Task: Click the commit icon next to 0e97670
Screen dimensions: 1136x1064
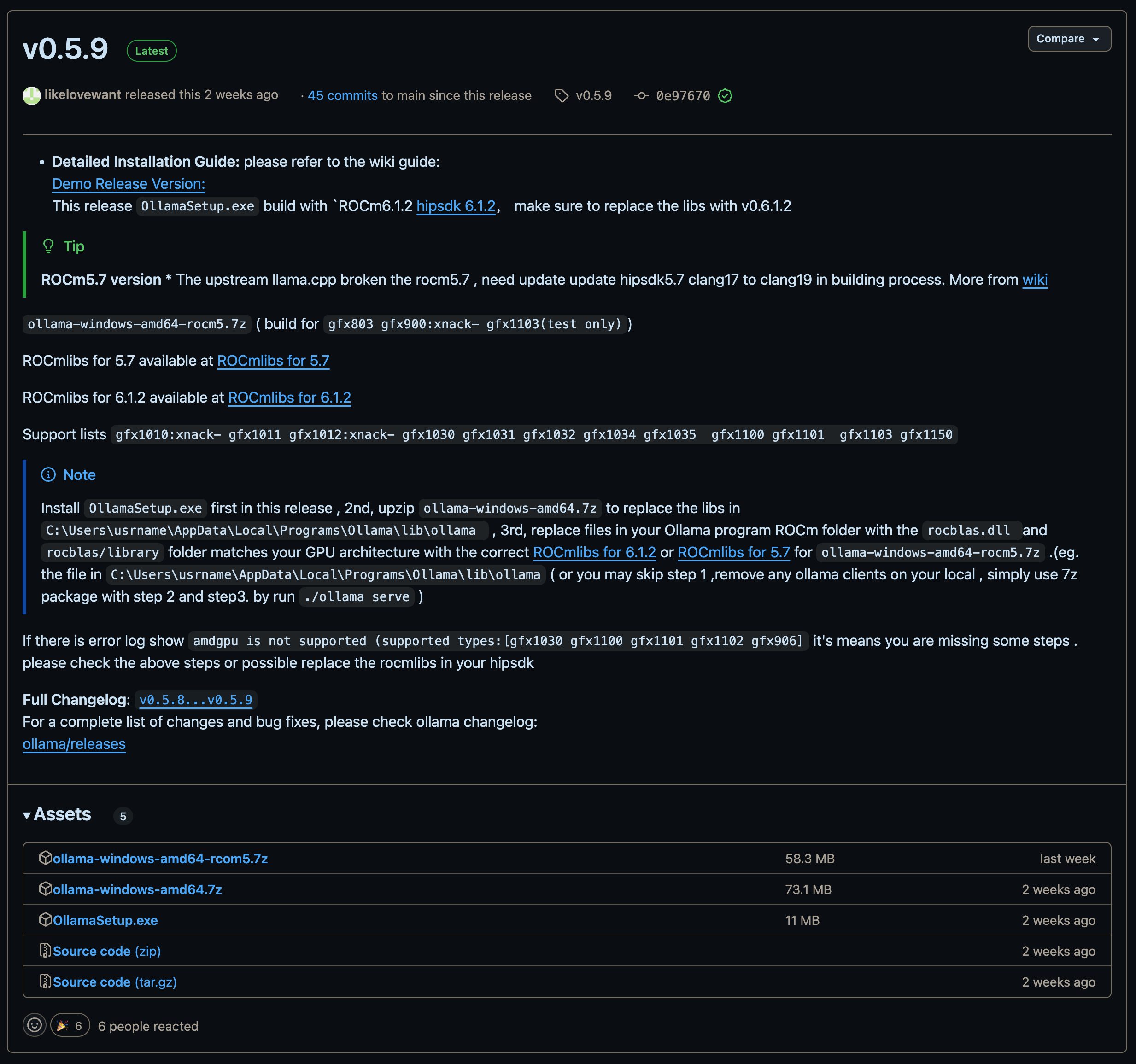Action: click(x=641, y=95)
